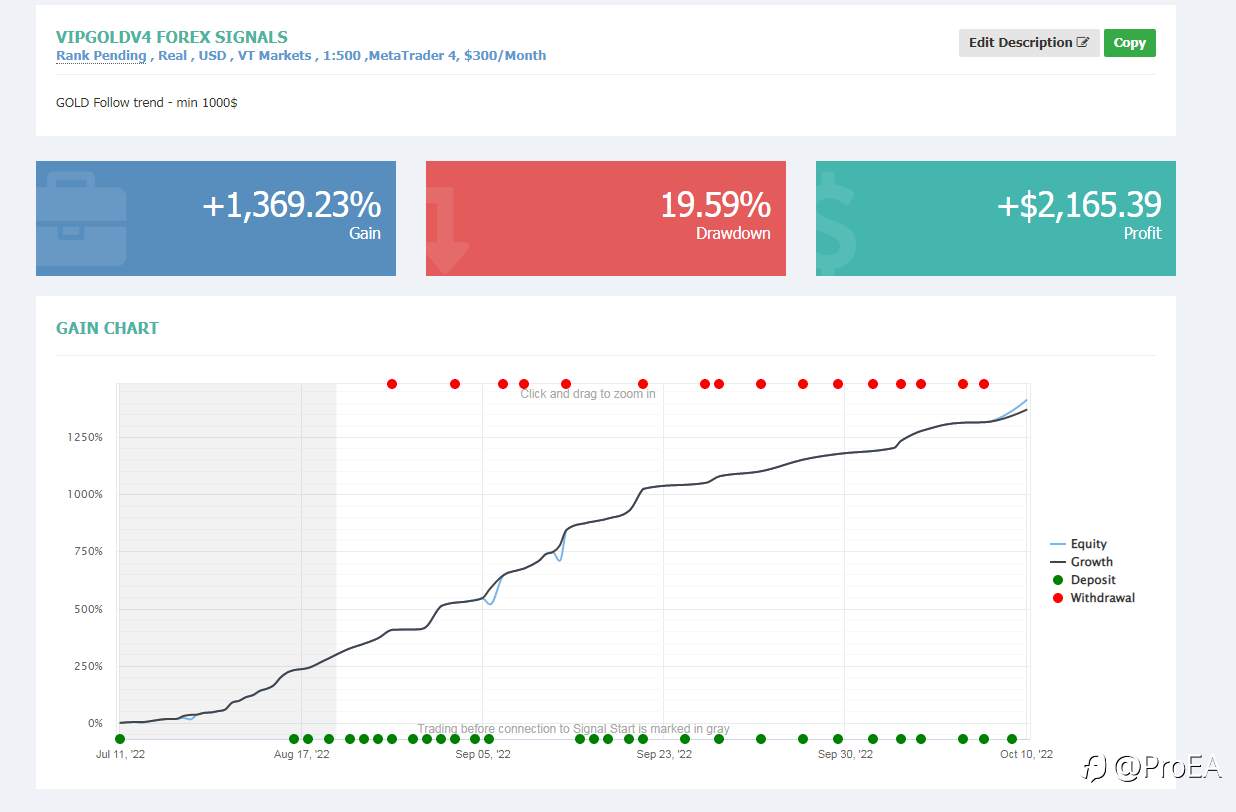The width and height of the screenshot is (1236, 812).
Task: Click the pencil icon in Edit Description
Action: click(x=1083, y=43)
